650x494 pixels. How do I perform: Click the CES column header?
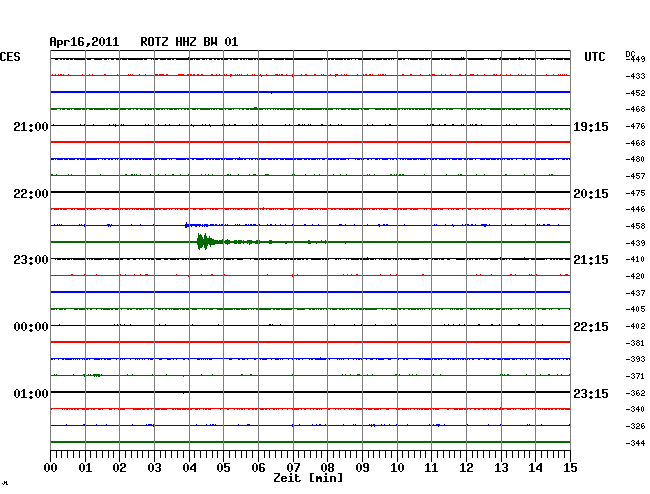(10, 57)
